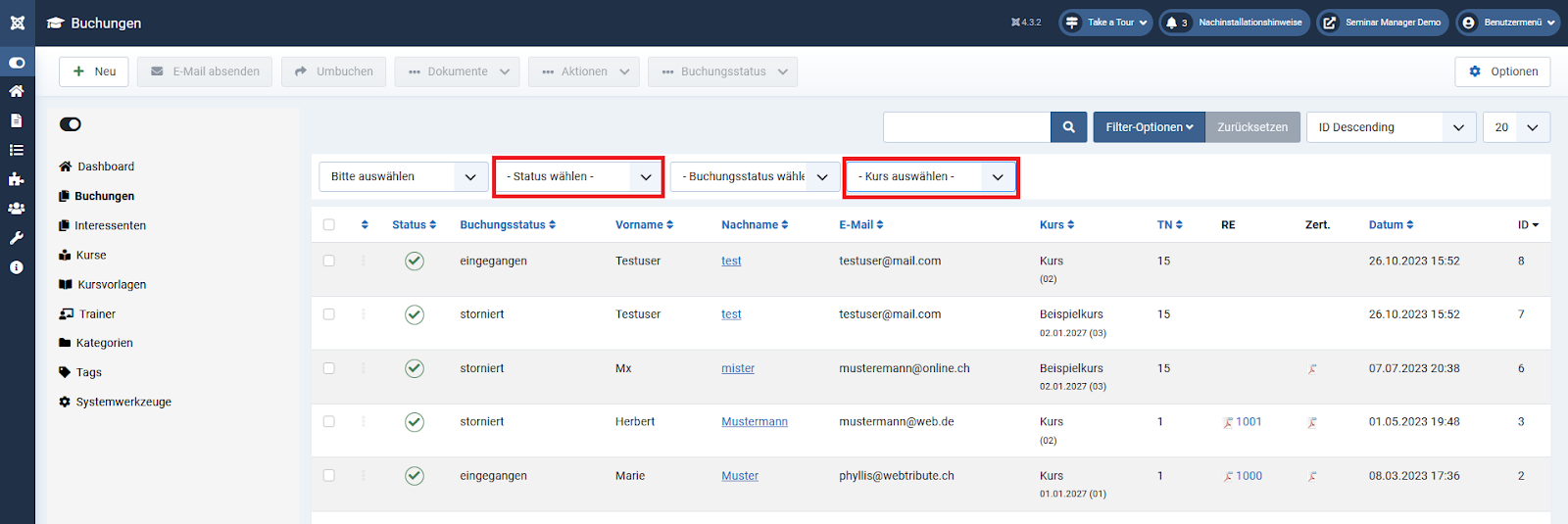
Task: Open certificate PDF icon for Marie Muster
Action: [x=1312, y=477]
